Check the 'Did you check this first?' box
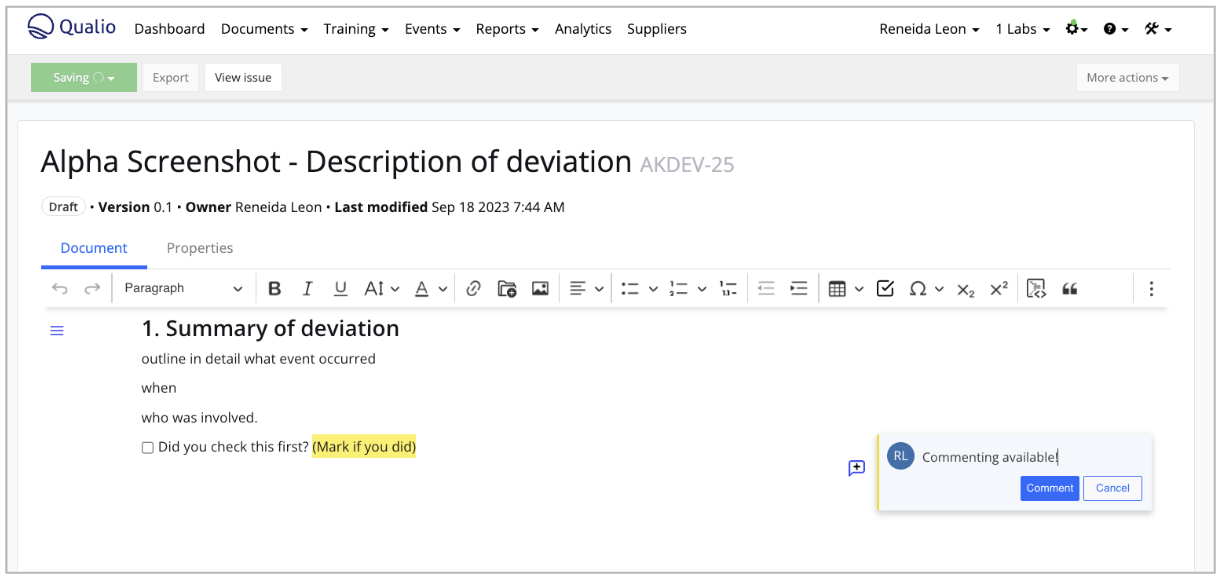Screen dimensions: 1224x584 [x=148, y=448]
